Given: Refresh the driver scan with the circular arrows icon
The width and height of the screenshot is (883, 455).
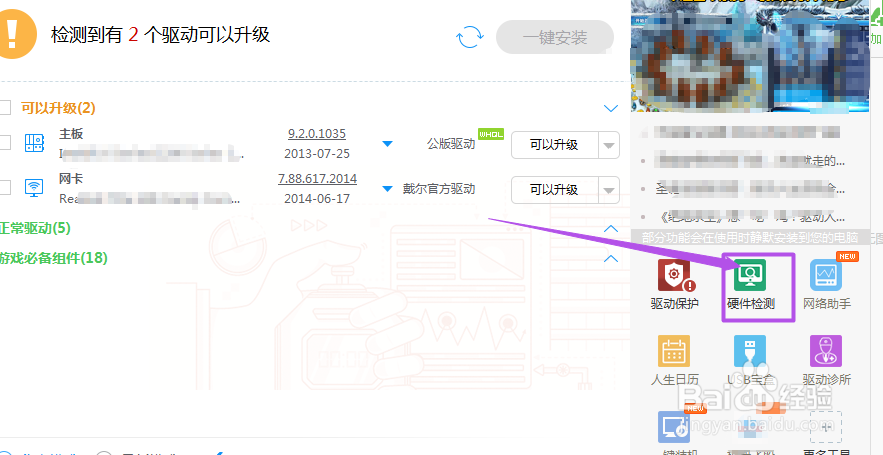Looking at the screenshot, I should point(470,37).
